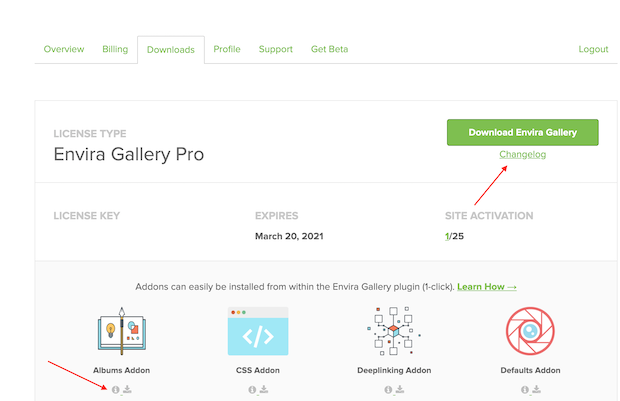Download the Defaults Addon

point(536,389)
